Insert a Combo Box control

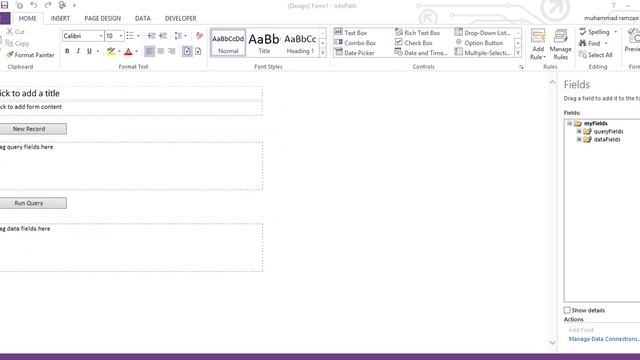click(x=355, y=42)
